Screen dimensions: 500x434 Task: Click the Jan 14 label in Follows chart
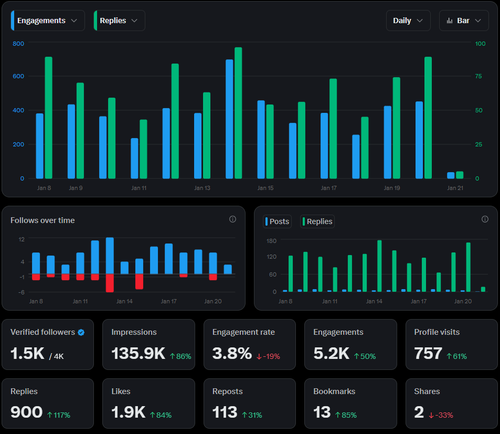pyautogui.click(x=124, y=301)
